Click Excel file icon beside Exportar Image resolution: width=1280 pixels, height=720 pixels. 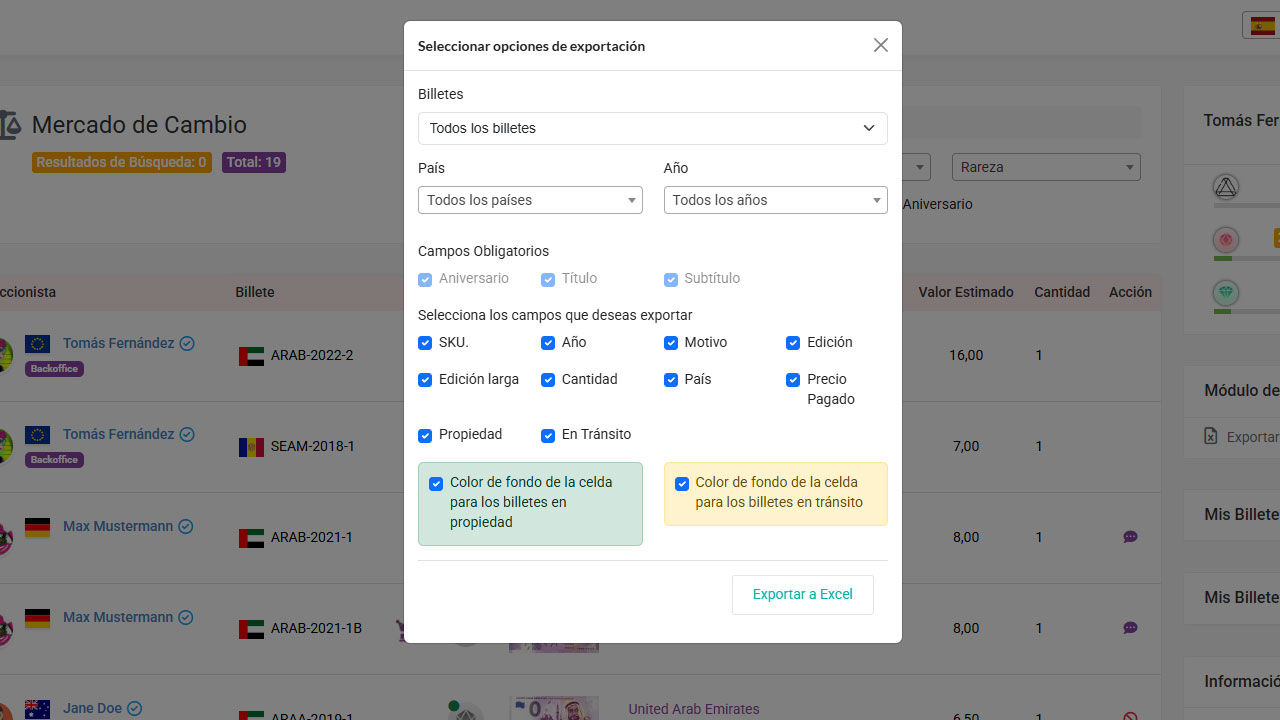tap(1211, 437)
